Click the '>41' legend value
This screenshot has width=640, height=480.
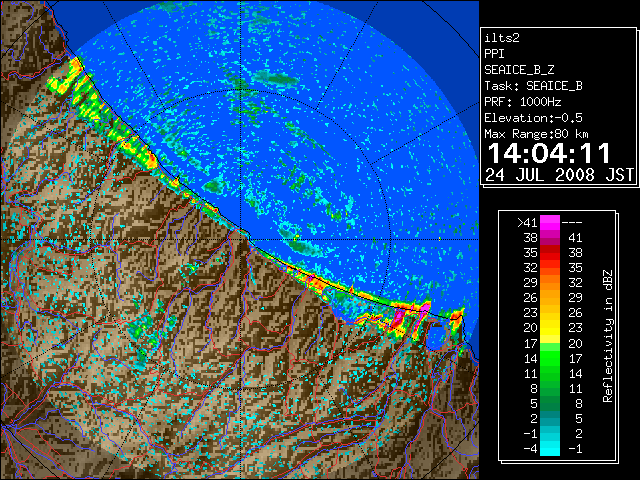527,223
